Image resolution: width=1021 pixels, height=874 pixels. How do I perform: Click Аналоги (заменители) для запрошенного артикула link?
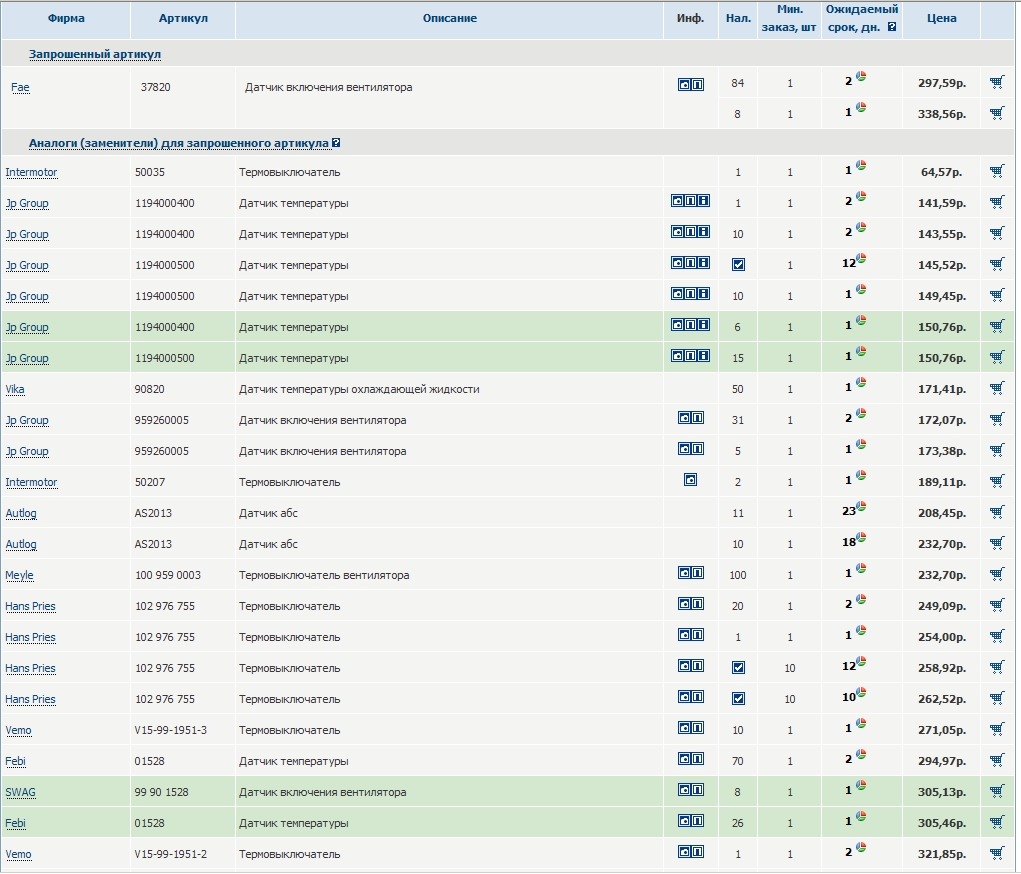coord(178,143)
